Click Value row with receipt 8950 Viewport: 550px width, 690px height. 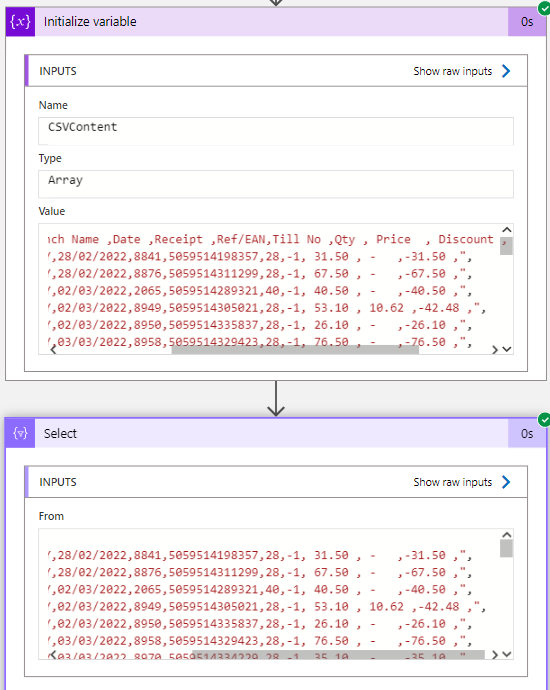(260, 325)
